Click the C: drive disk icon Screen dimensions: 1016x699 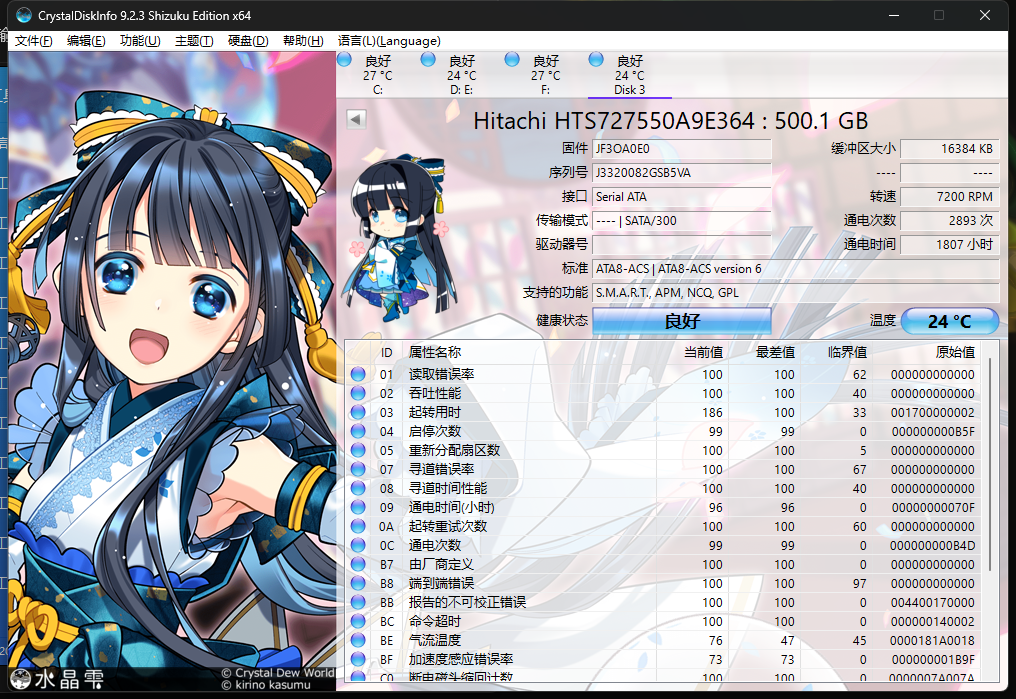(x=345, y=60)
